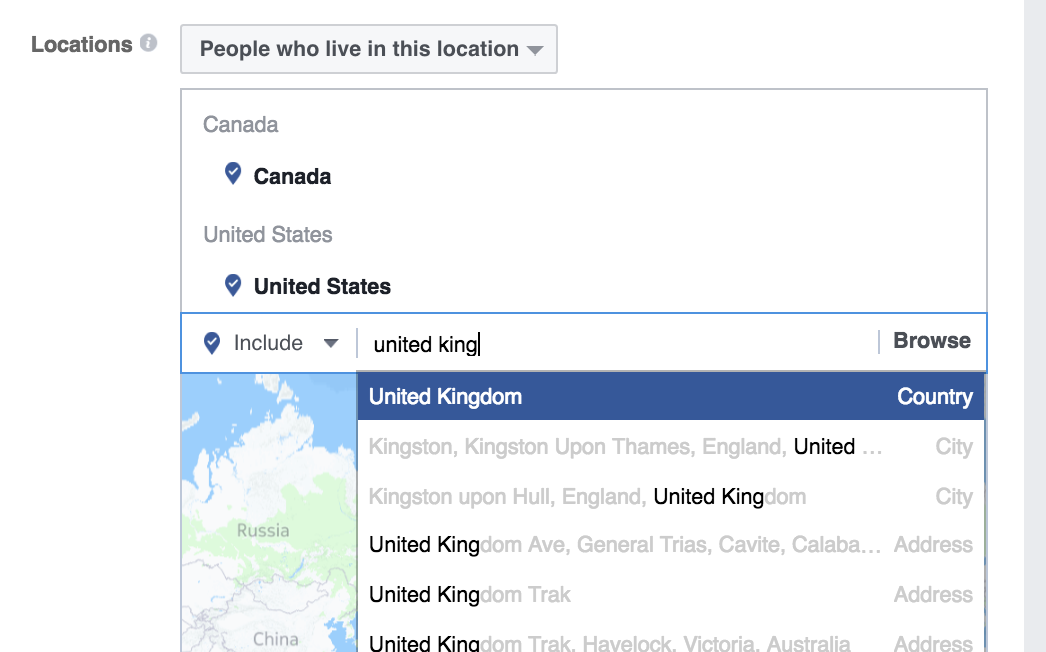This screenshot has height=652, width=1046.
Task: Select Kingston, Kingston Upon Thames city result
Action: click(600, 447)
